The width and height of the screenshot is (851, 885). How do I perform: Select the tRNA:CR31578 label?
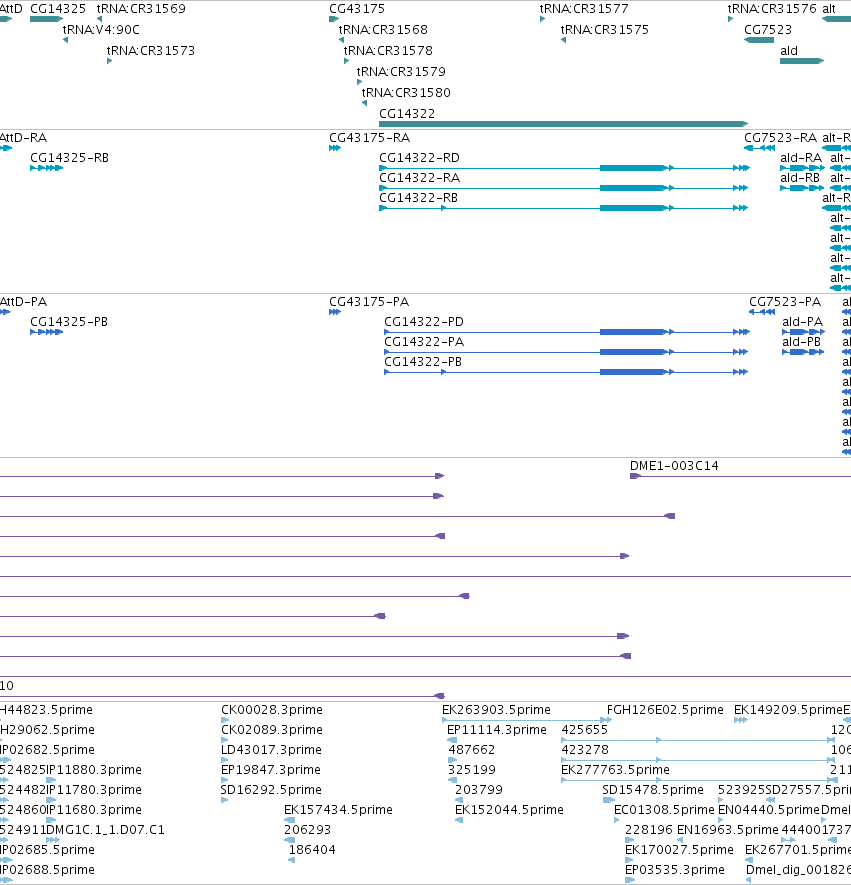pos(388,51)
